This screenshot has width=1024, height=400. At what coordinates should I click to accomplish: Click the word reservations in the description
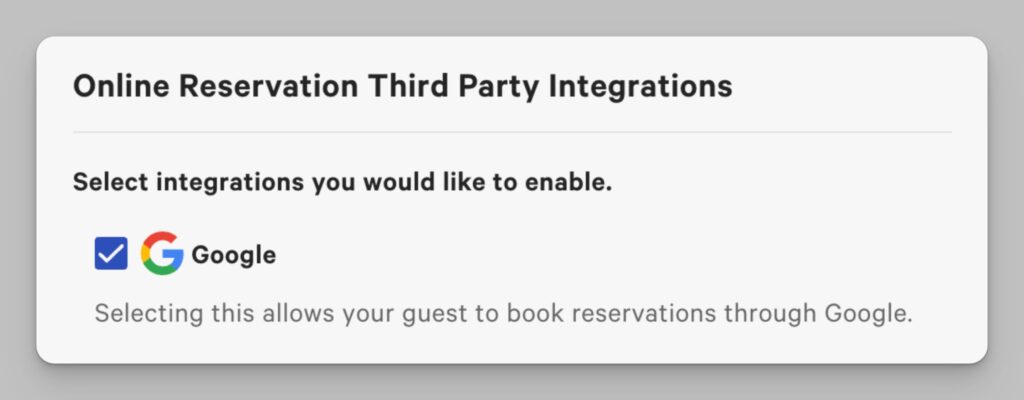pos(643,313)
